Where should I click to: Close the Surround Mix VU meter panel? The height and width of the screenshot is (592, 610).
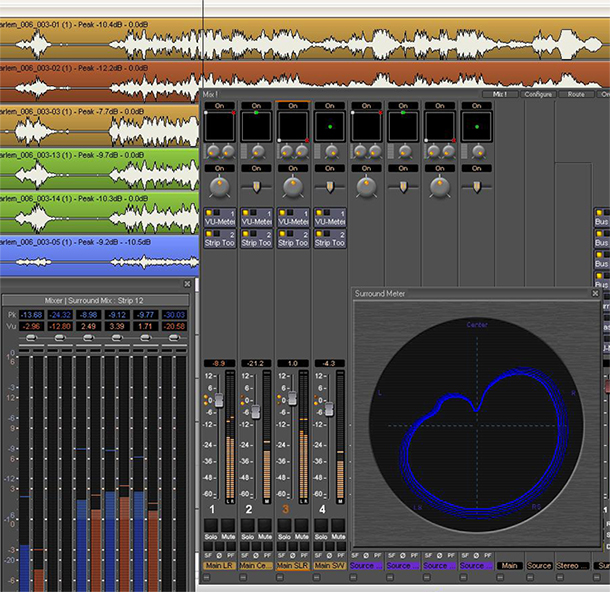point(187,284)
